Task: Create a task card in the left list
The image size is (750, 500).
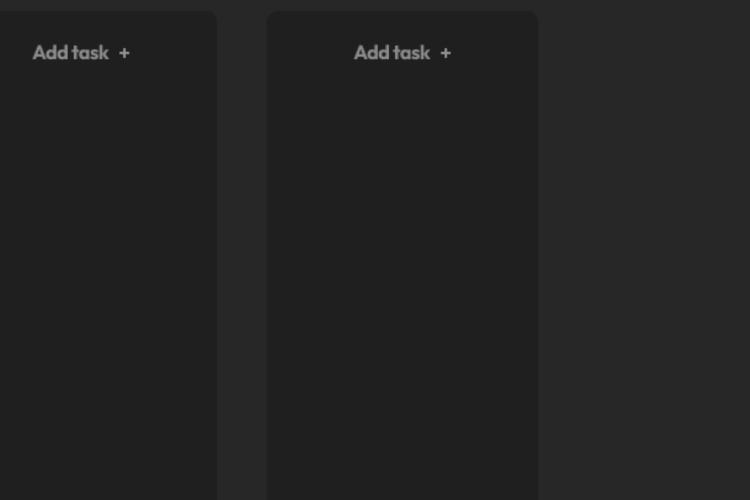Action: [x=81, y=53]
